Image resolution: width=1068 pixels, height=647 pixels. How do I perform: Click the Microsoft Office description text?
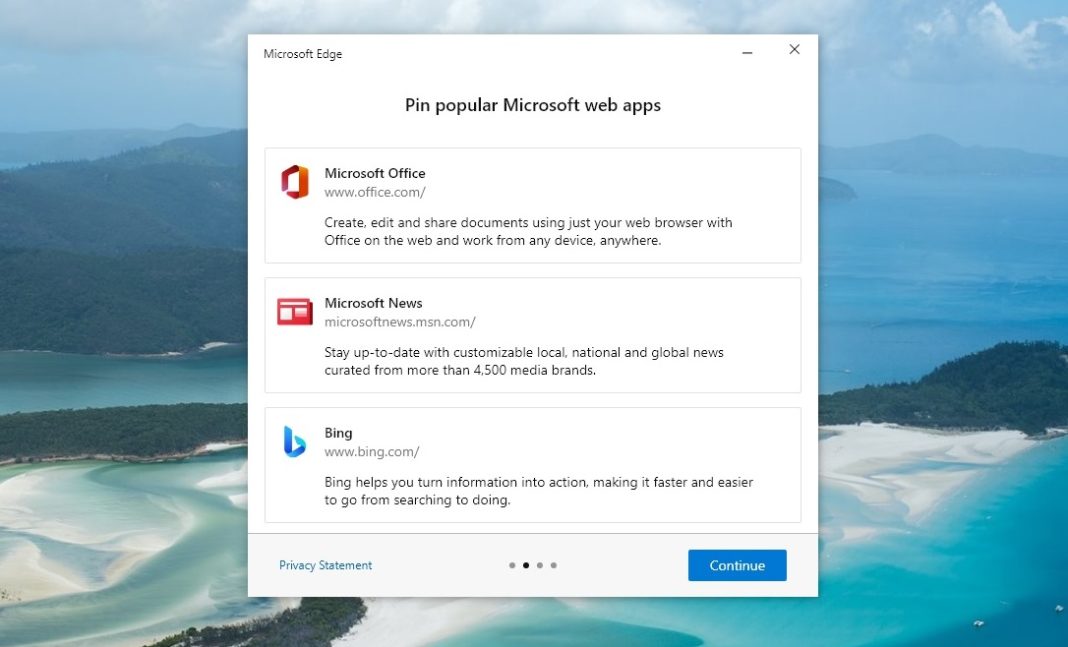tap(529, 231)
